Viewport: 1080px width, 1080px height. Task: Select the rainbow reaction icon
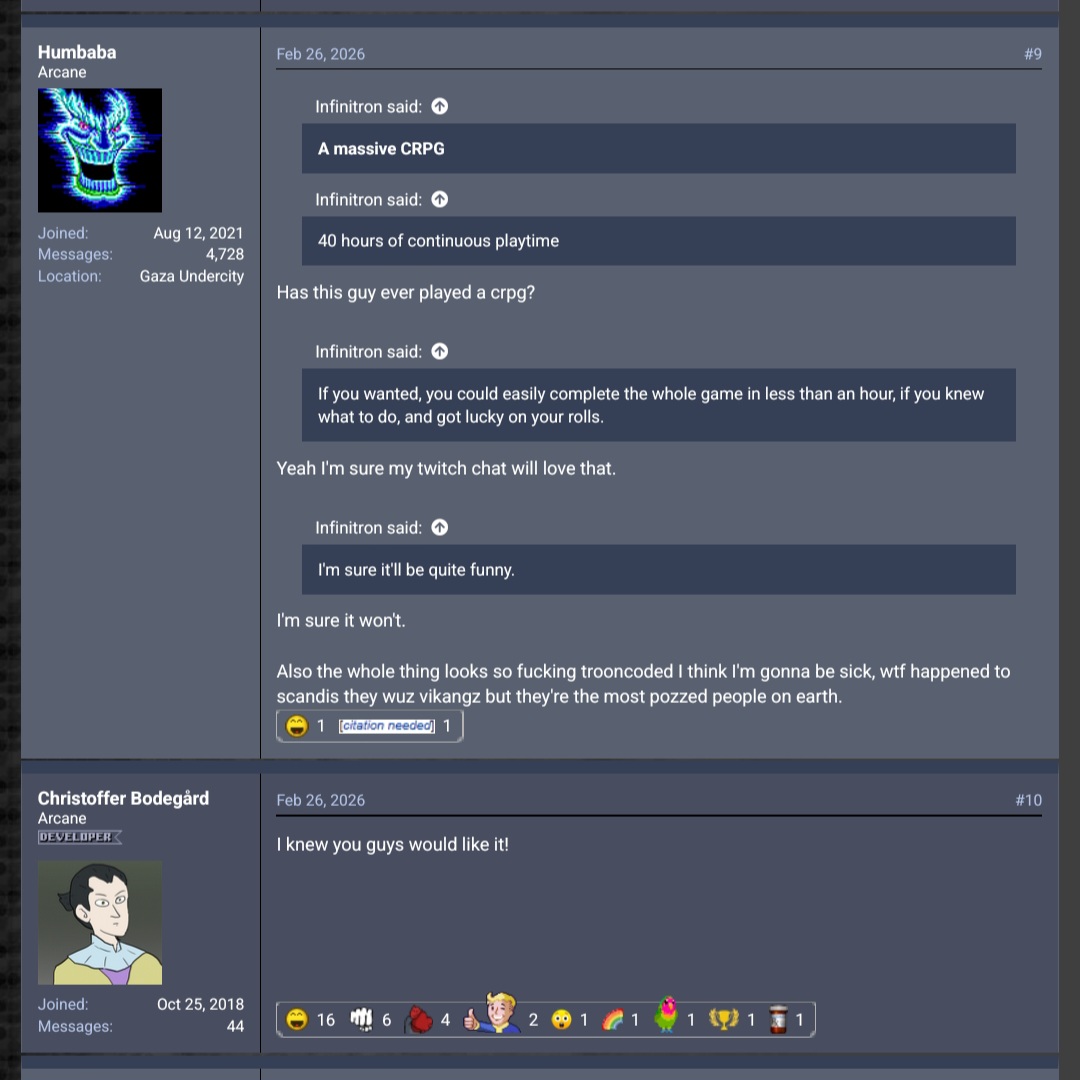[612, 1019]
